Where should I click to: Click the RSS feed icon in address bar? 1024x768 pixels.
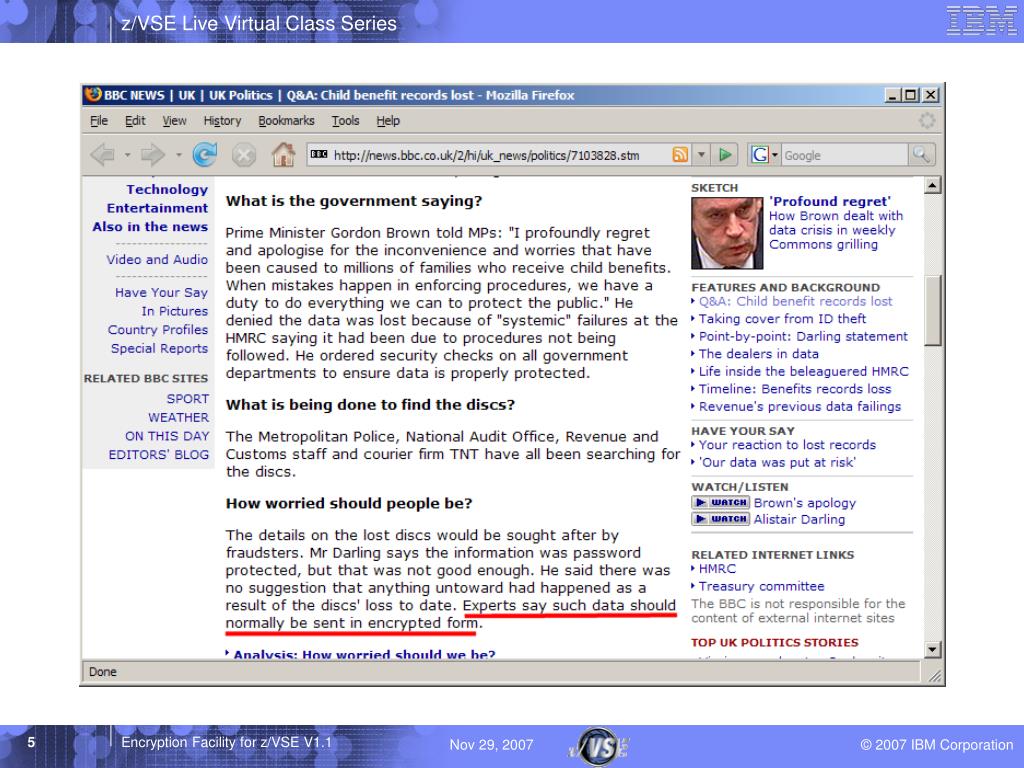click(680, 155)
